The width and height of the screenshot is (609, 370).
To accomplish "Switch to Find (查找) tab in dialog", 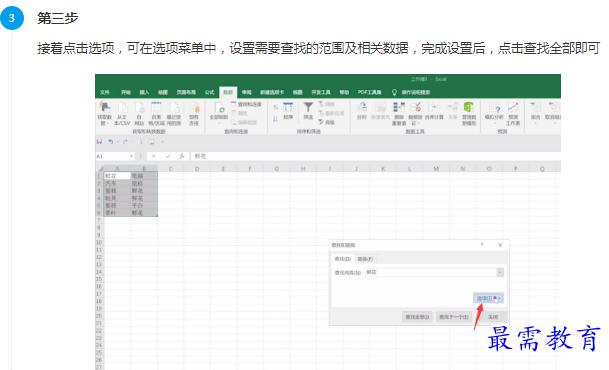I will (343, 259).
